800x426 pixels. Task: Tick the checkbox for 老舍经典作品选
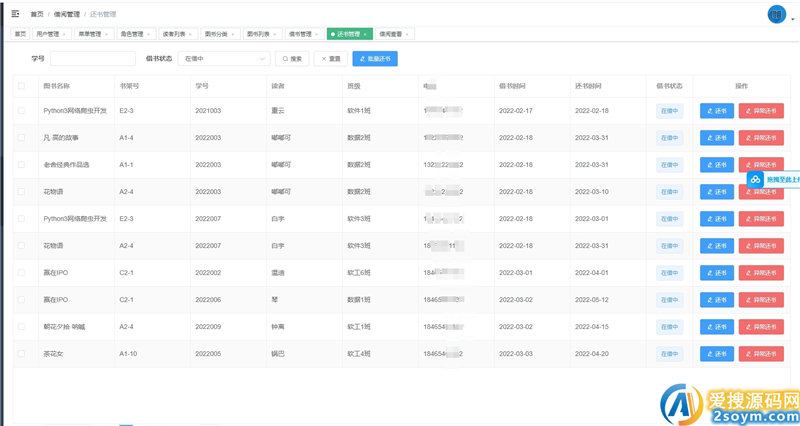(x=22, y=165)
